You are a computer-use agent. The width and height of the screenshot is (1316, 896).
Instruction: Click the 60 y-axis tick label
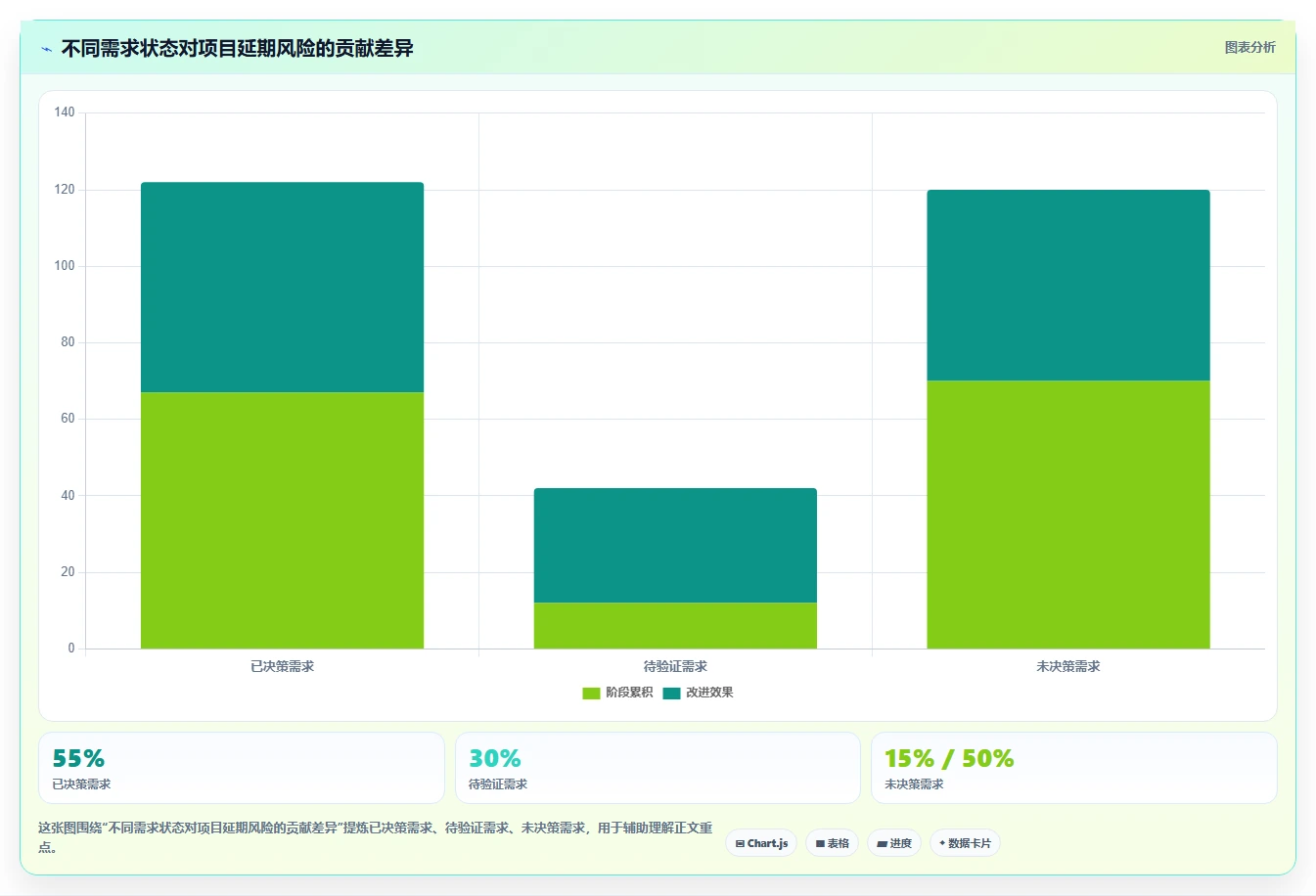click(x=68, y=419)
